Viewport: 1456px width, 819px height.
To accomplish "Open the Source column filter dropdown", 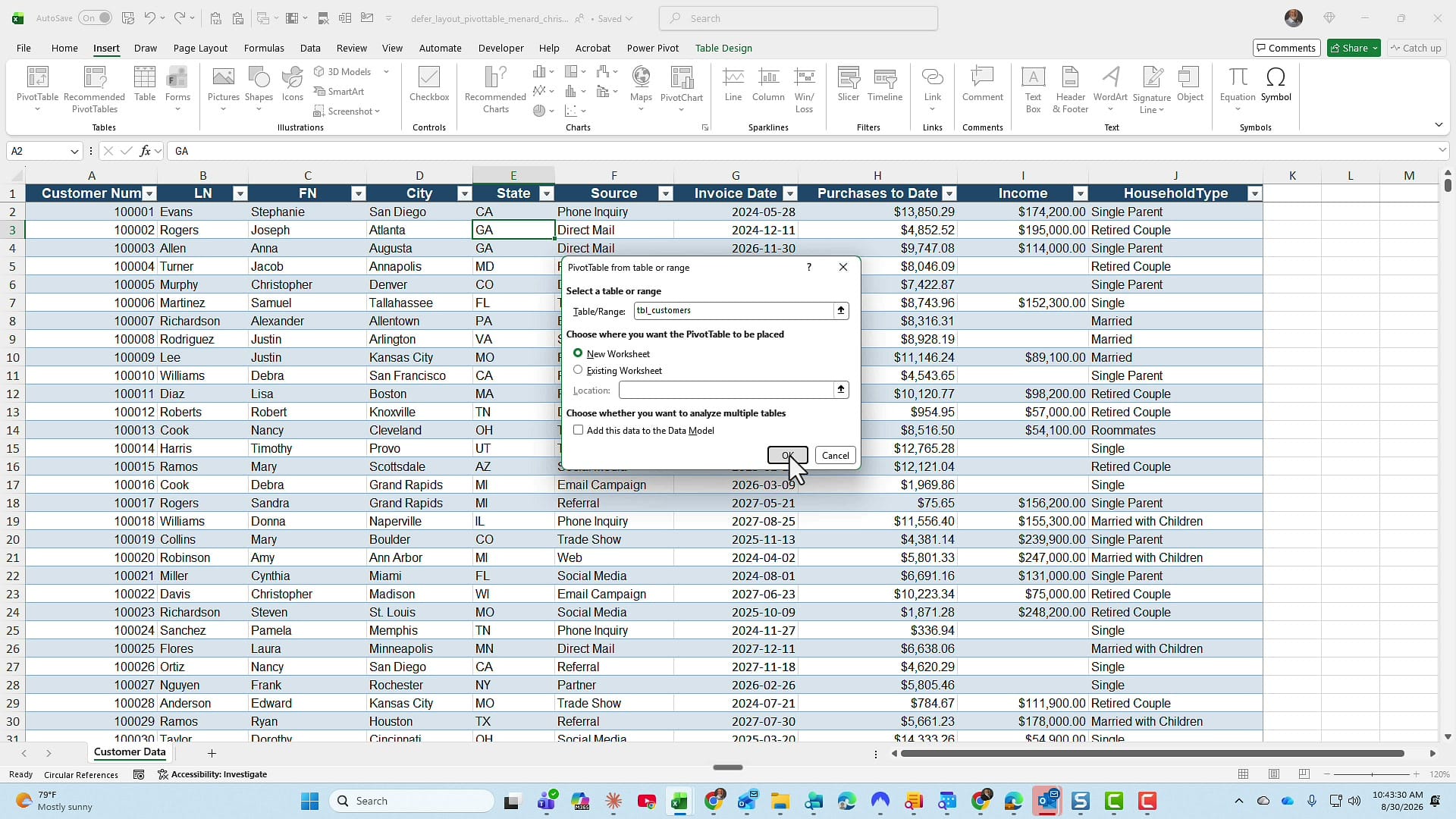I will (665, 193).
